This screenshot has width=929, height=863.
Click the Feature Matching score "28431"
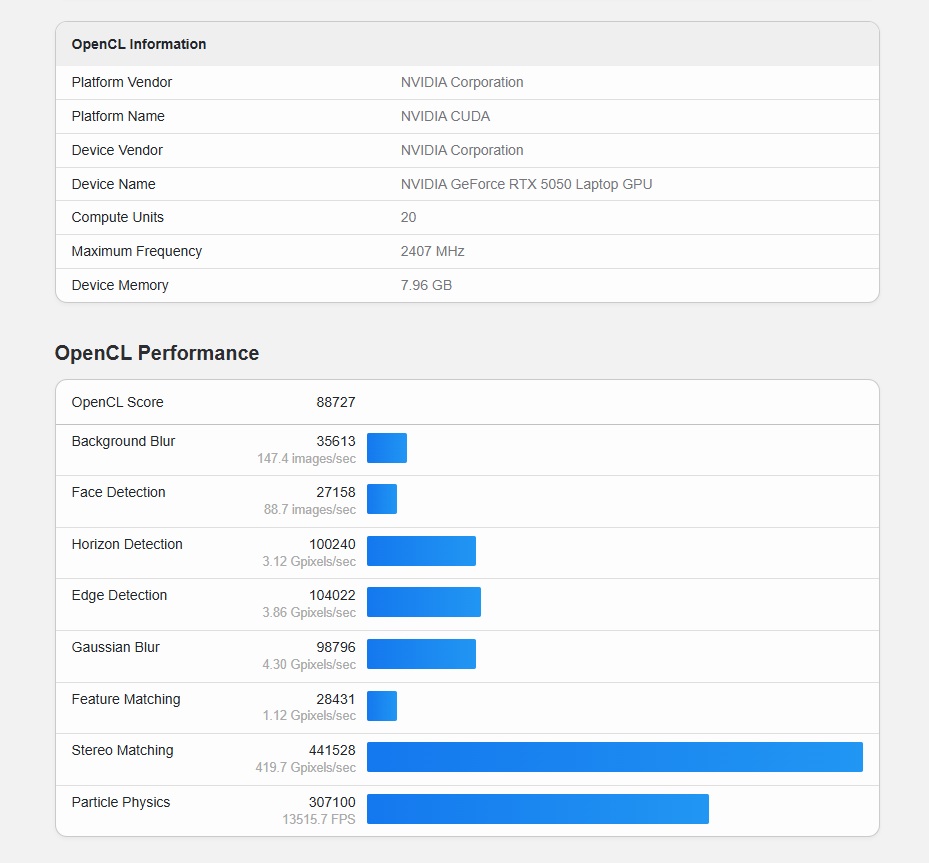tap(336, 700)
